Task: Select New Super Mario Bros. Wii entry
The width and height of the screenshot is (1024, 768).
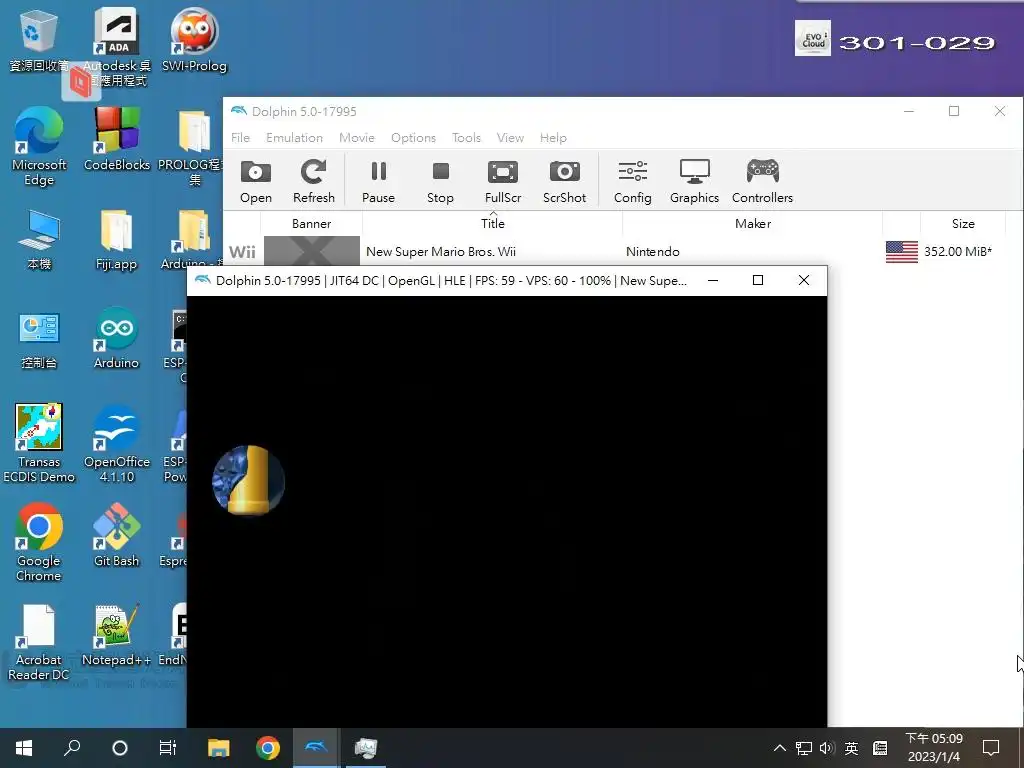Action: tap(441, 251)
